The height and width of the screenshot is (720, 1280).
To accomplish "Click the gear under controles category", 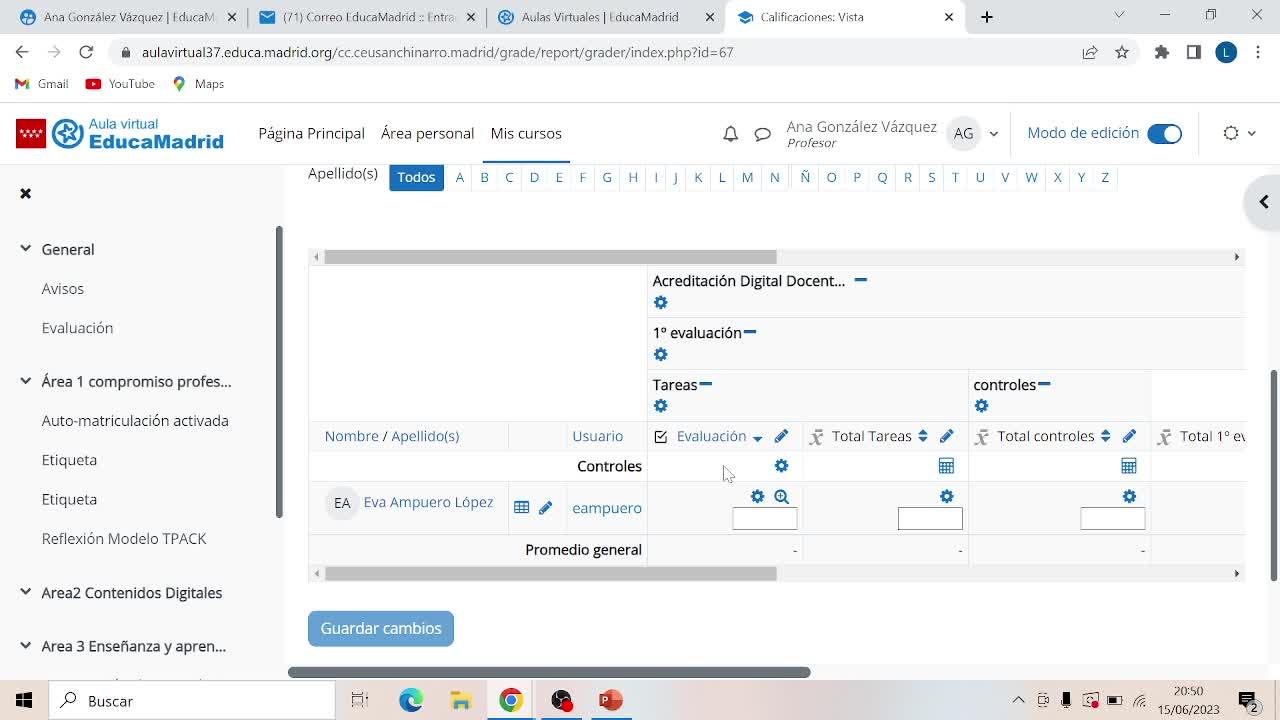I will pyautogui.click(x=981, y=406).
